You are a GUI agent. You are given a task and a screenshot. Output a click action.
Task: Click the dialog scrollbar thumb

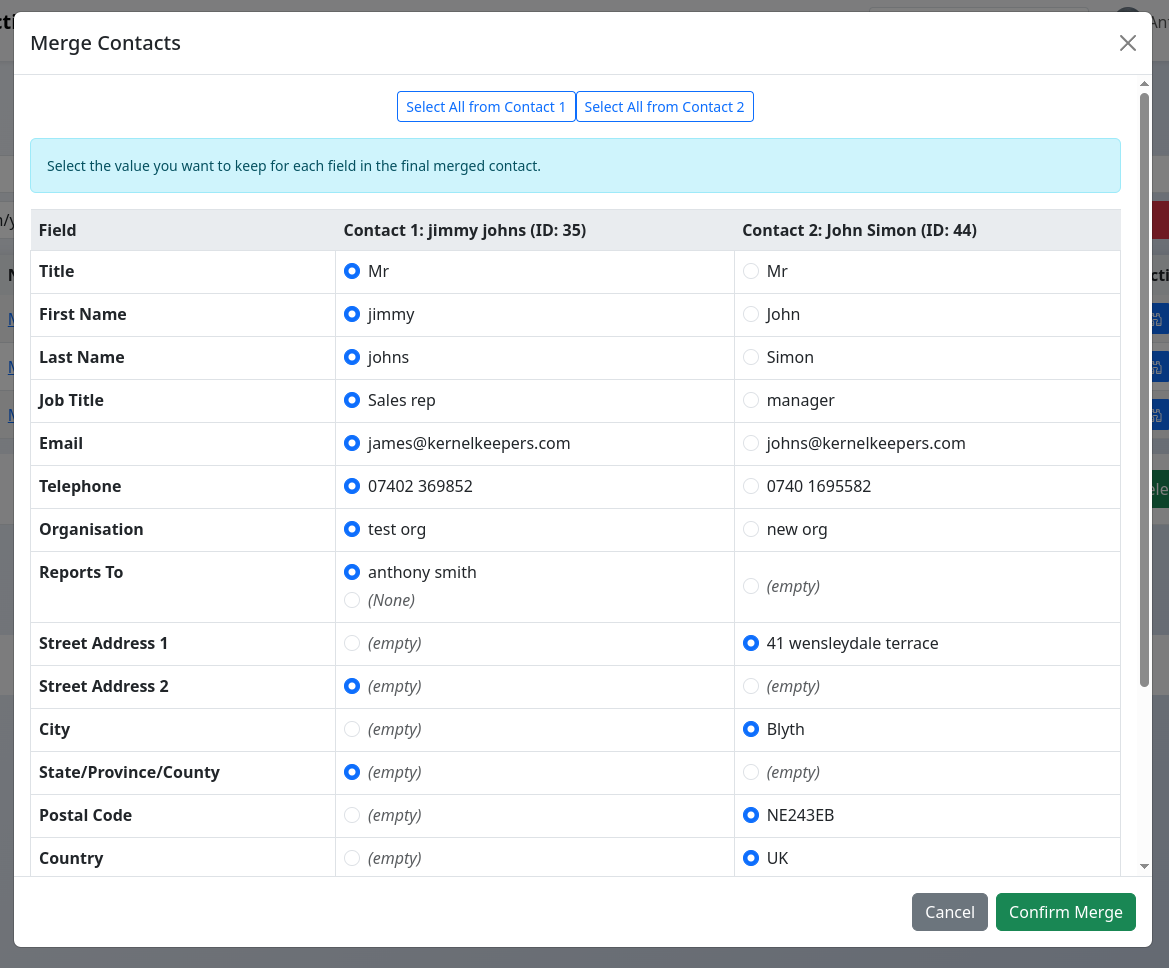(1144, 389)
